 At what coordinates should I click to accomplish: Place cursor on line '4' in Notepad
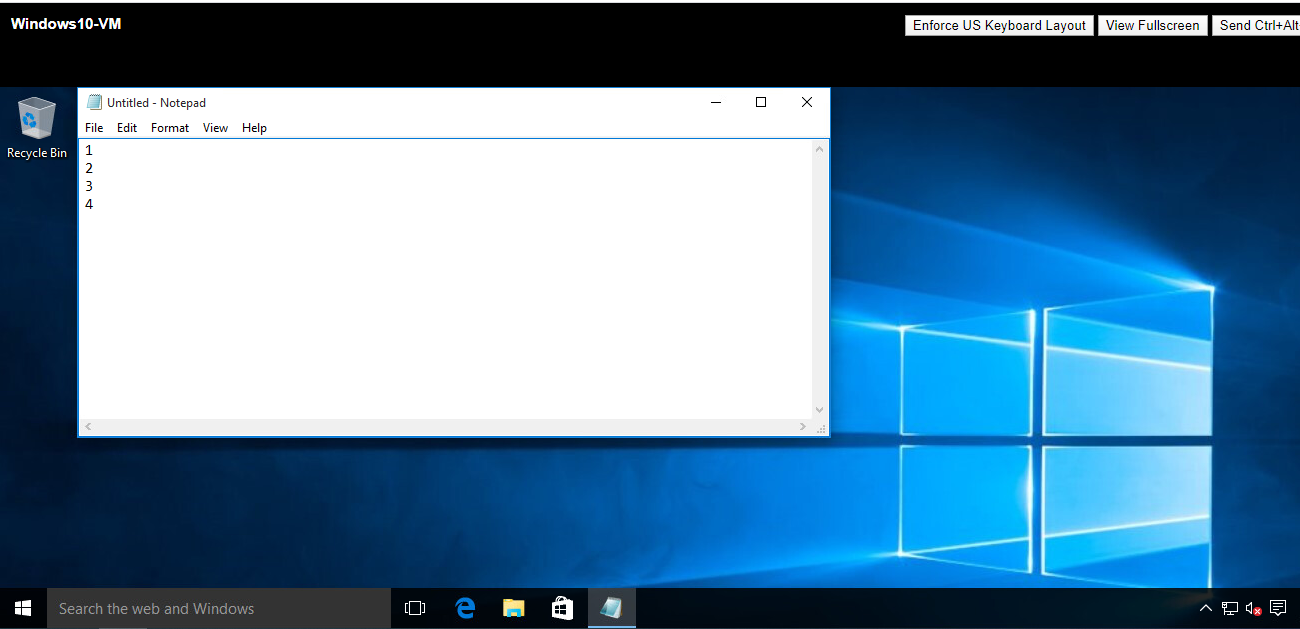(x=89, y=204)
